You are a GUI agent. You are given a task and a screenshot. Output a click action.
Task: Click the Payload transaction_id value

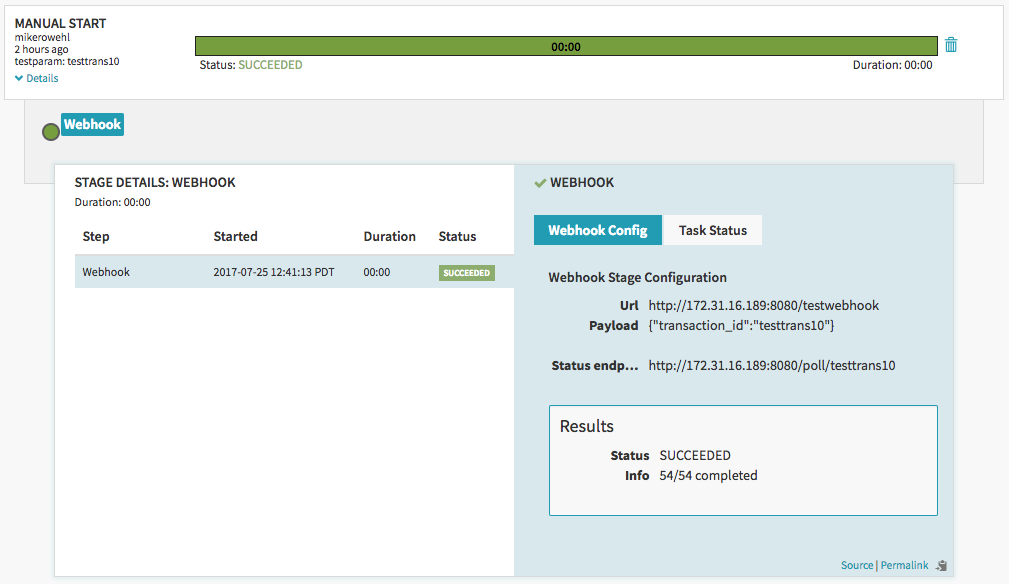point(741,325)
